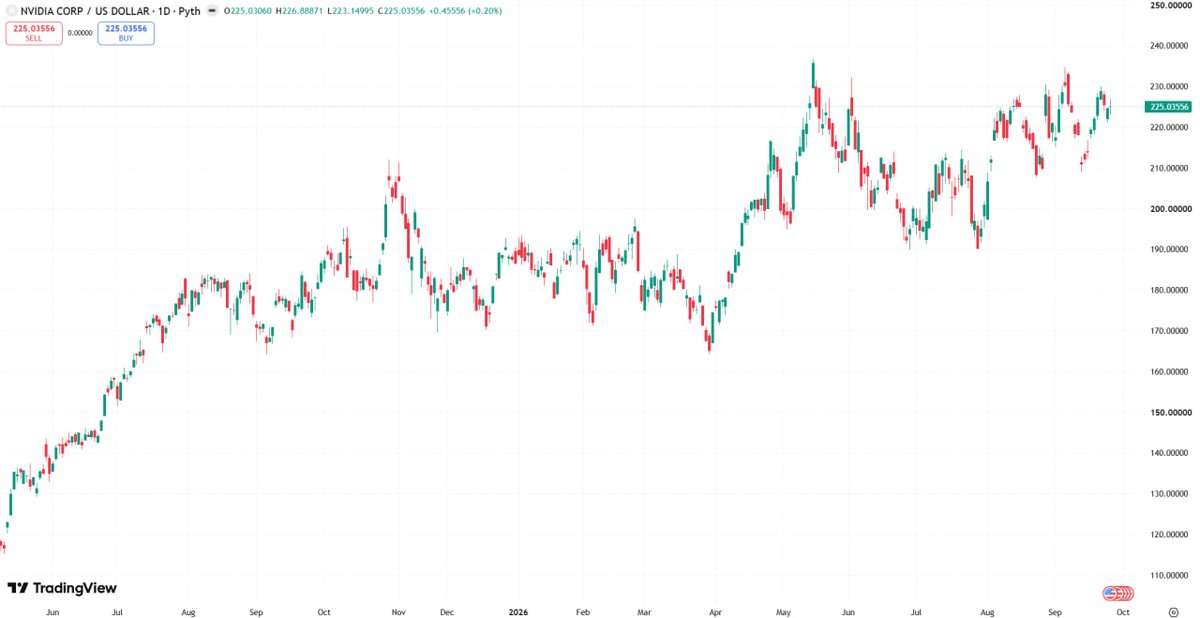Click the NVIDIA CORP / US DOLLAR title
This screenshot has height=618, width=1200.
coord(84,10)
